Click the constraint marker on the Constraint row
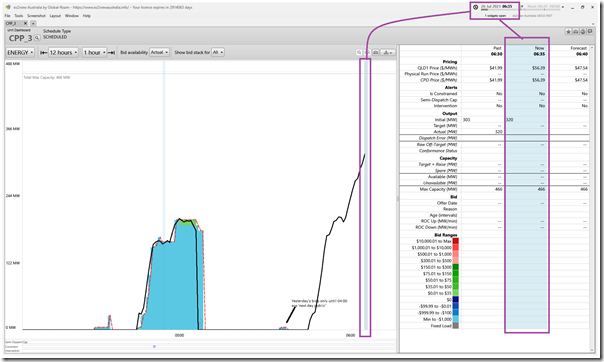The image size is (604, 362). [154, 347]
